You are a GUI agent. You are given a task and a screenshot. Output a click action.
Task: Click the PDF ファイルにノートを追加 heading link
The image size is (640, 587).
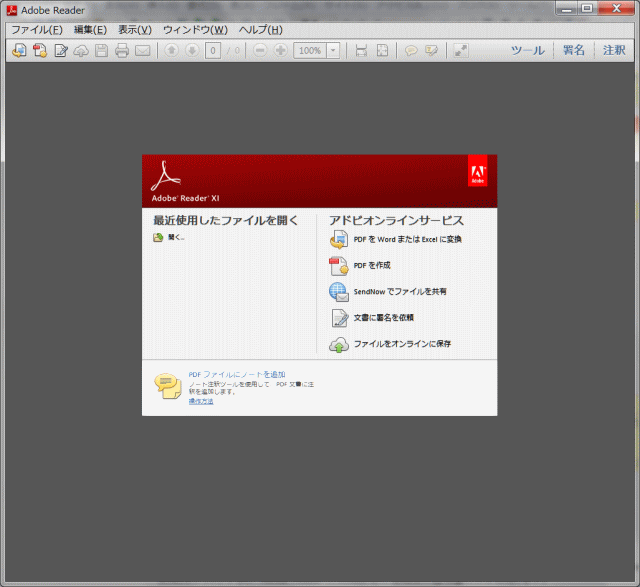pyautogui.click(x=237, y=374)
